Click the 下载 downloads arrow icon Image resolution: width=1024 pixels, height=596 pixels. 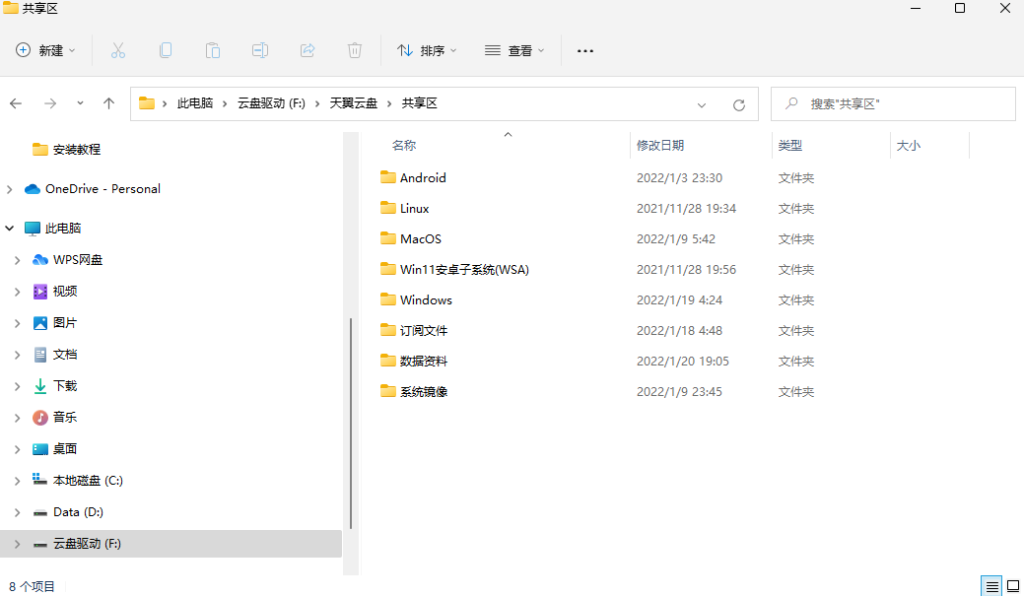pos(40,386)
